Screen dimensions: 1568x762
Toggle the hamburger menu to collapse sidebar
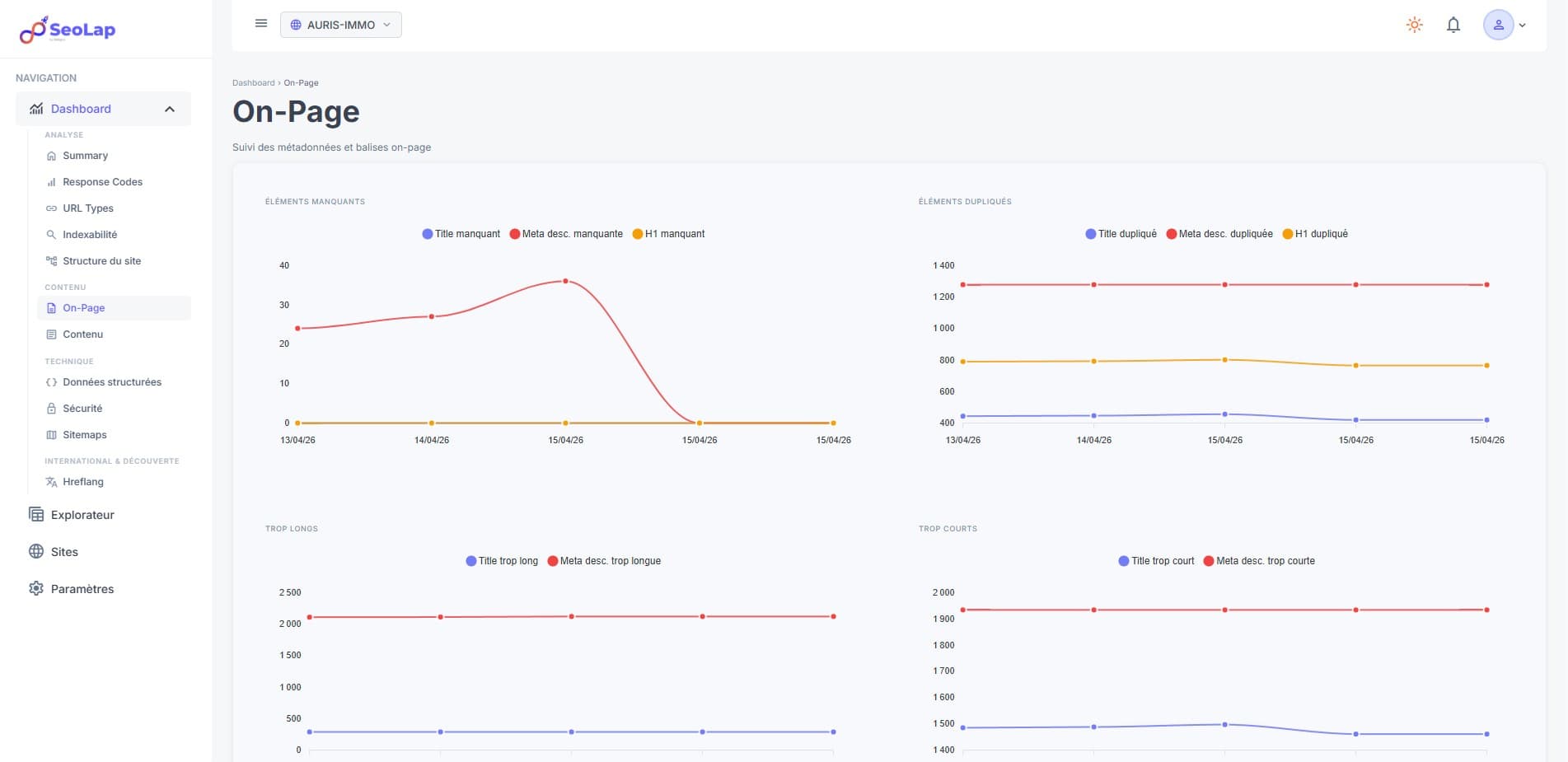click(x=261, y=23)
